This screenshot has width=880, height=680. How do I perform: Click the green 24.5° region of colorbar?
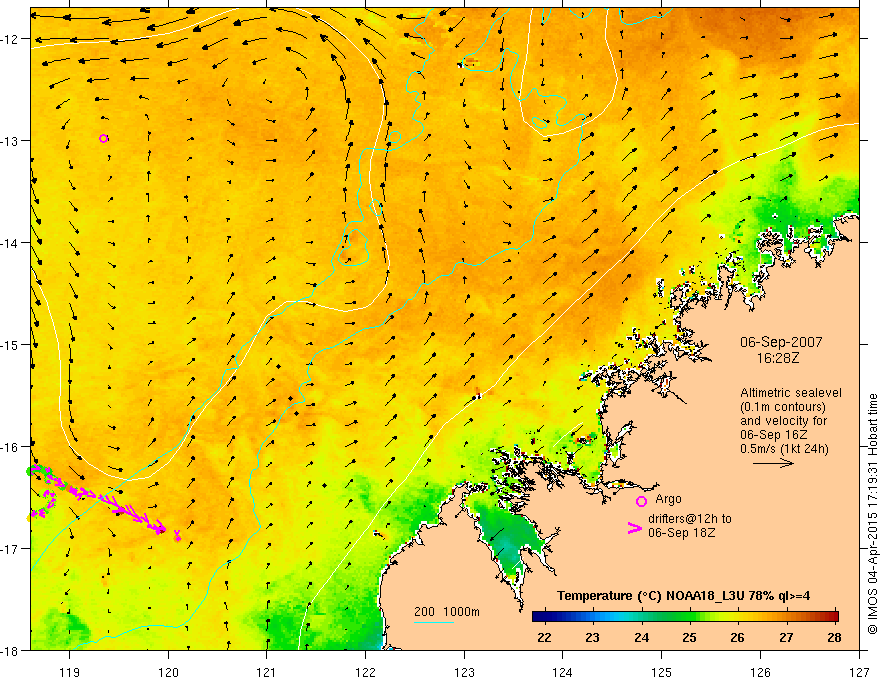click(x=666, y=617)
